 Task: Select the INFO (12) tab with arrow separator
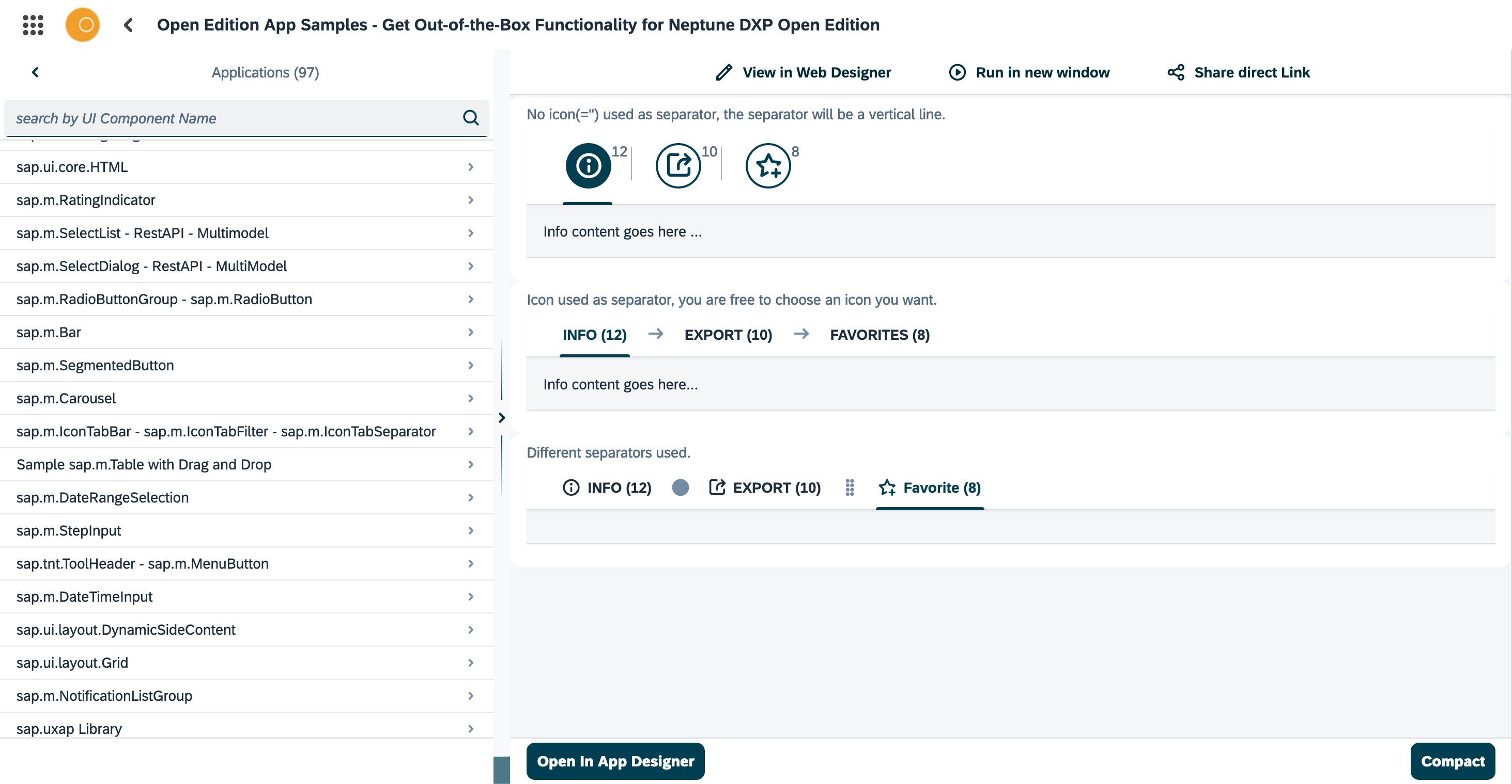tap(594, 334)
